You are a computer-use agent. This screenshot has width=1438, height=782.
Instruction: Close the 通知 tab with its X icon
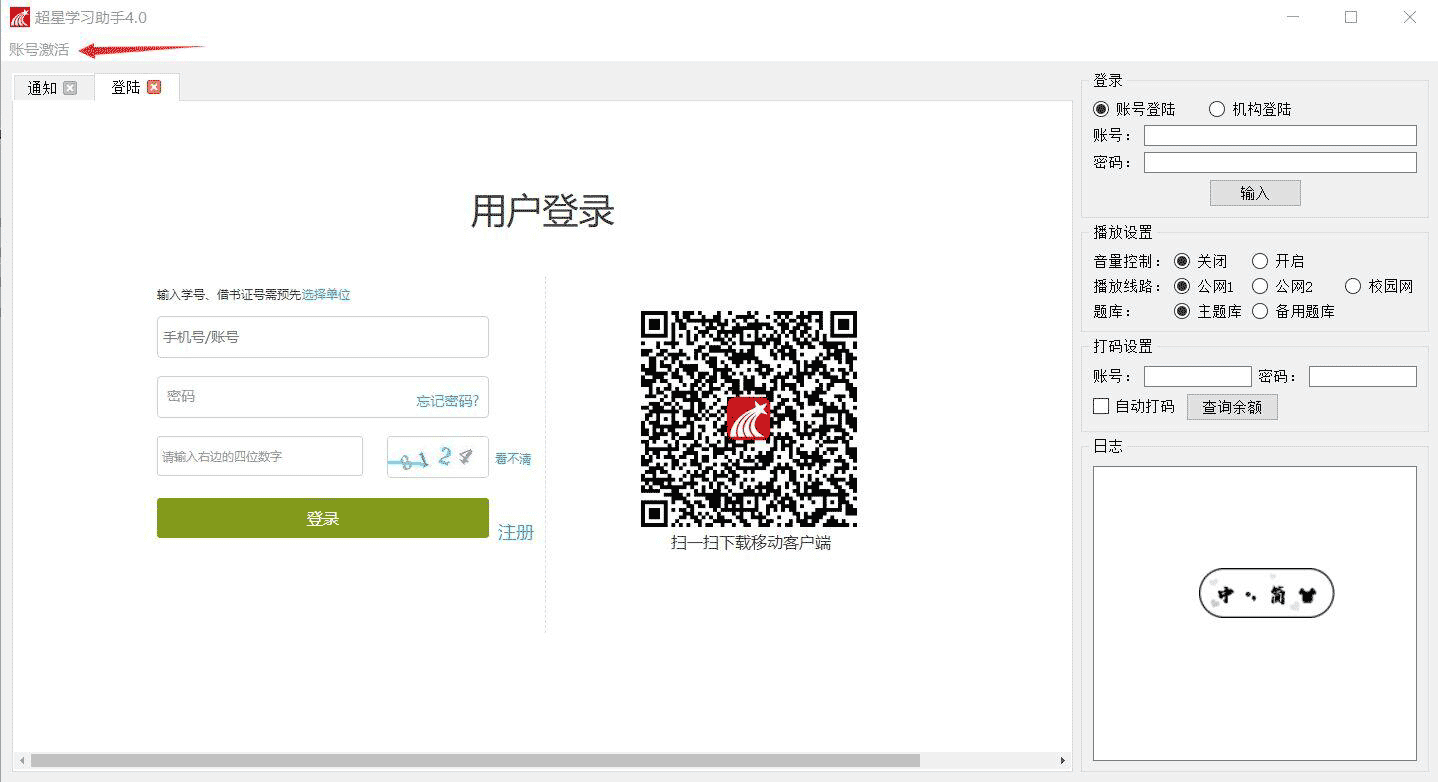[x=70, y=88]
